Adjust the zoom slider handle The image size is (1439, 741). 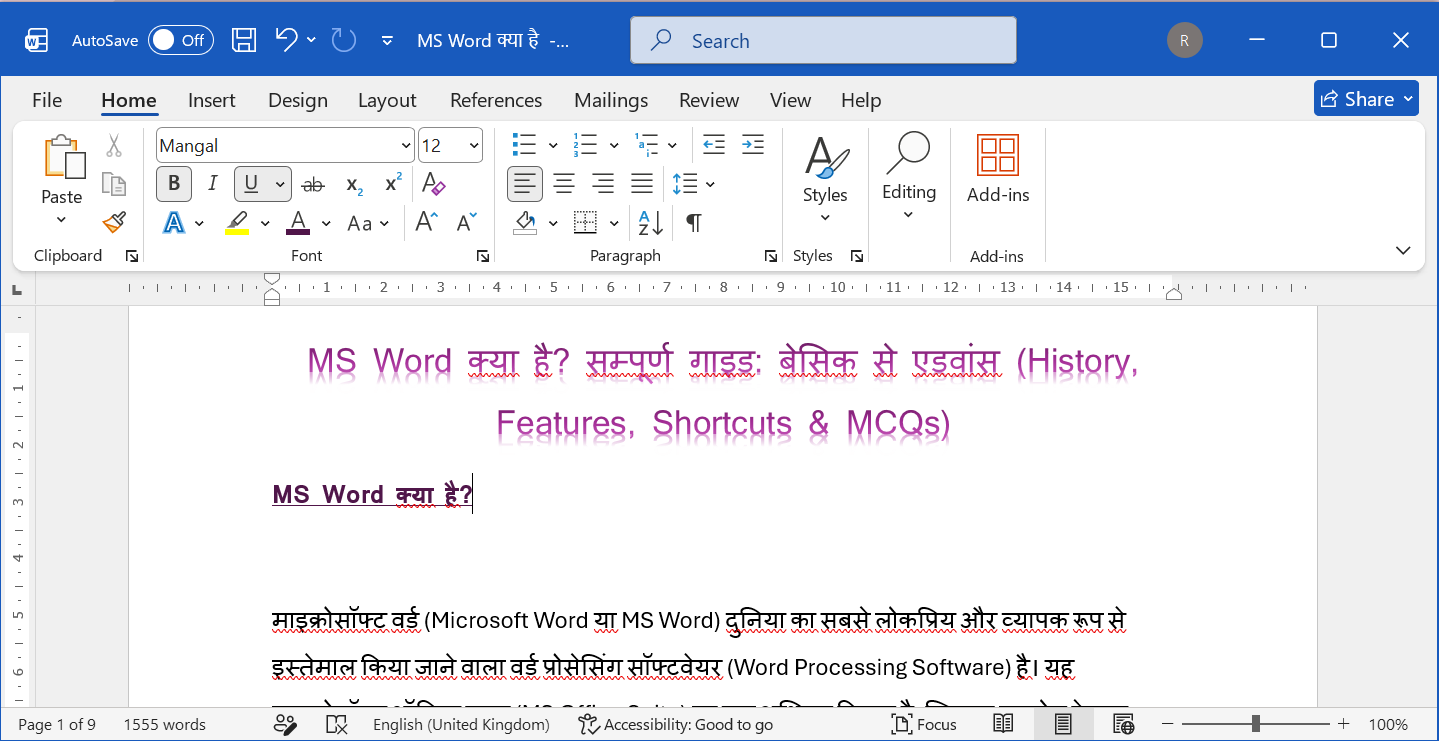click(1255, 724)
